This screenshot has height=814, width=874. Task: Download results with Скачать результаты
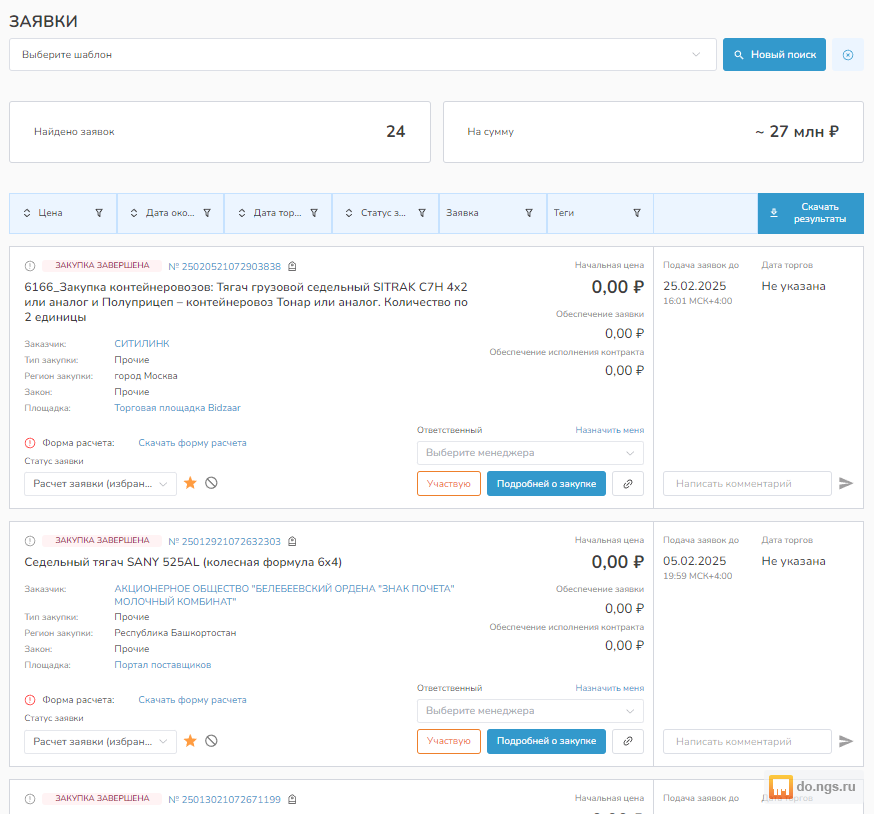pyautogui.click(x=810, y=213)
